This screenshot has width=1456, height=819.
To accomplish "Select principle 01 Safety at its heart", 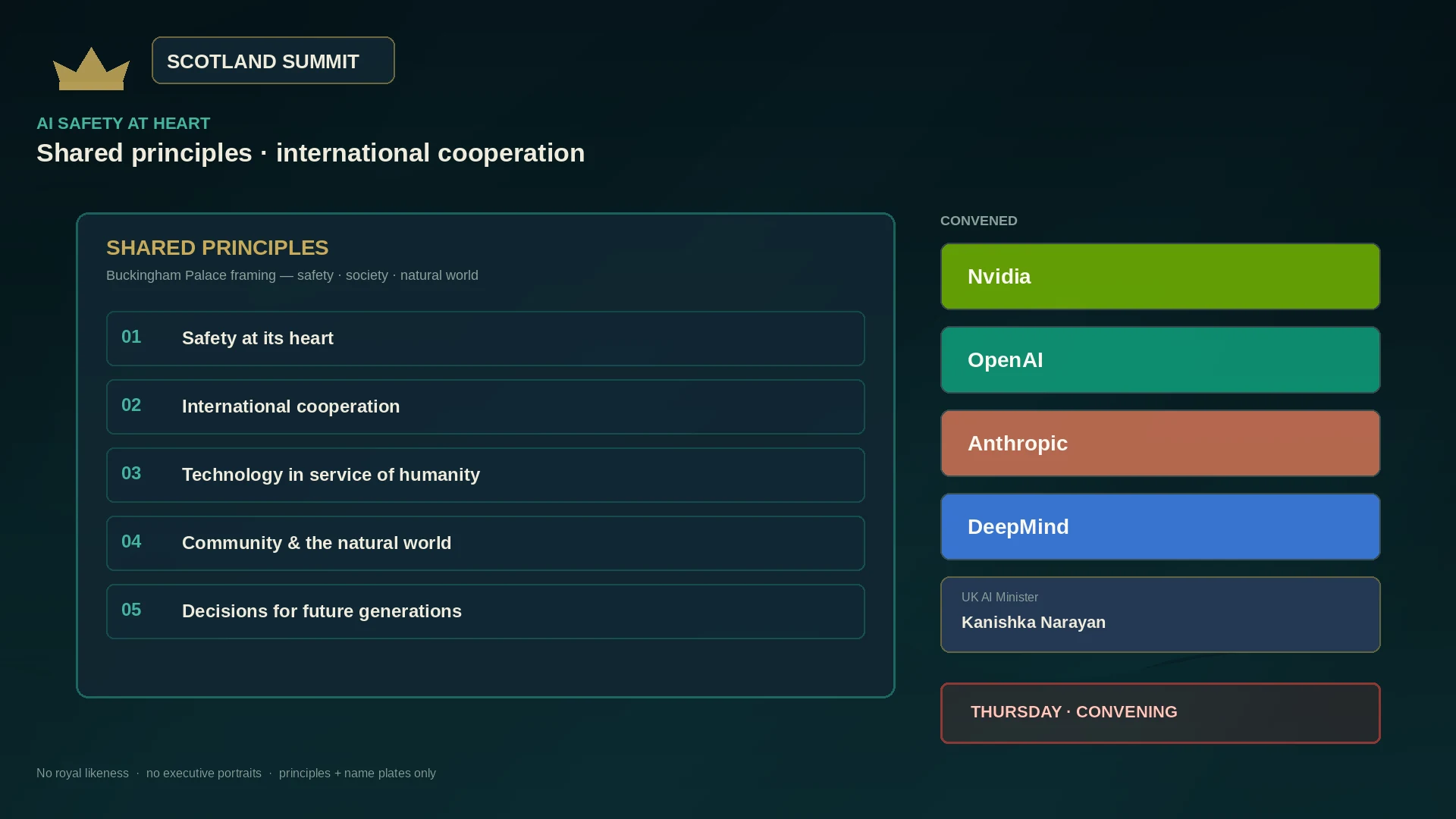I will [x=485, y=338].
